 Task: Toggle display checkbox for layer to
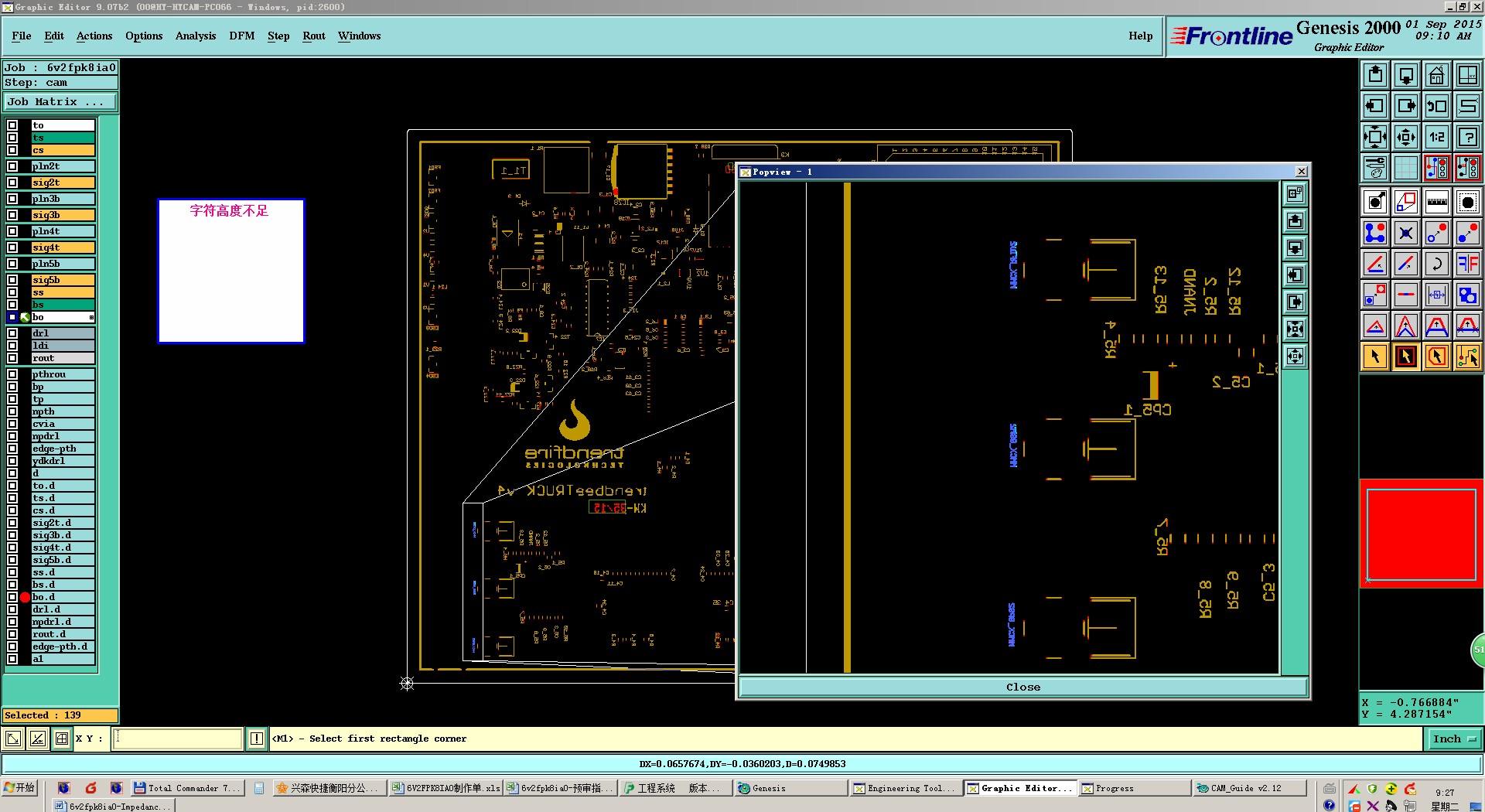[12, 125]
